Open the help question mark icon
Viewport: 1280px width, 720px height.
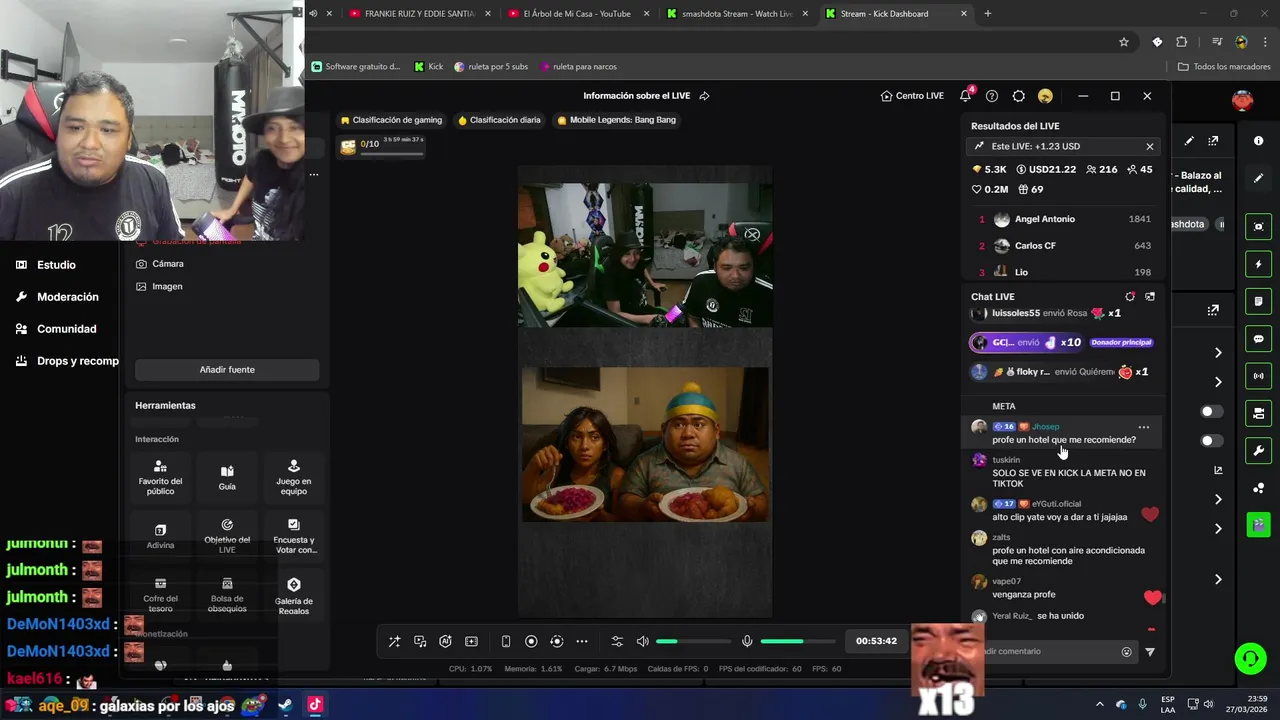pyautogui.click(x=992, y=96)
